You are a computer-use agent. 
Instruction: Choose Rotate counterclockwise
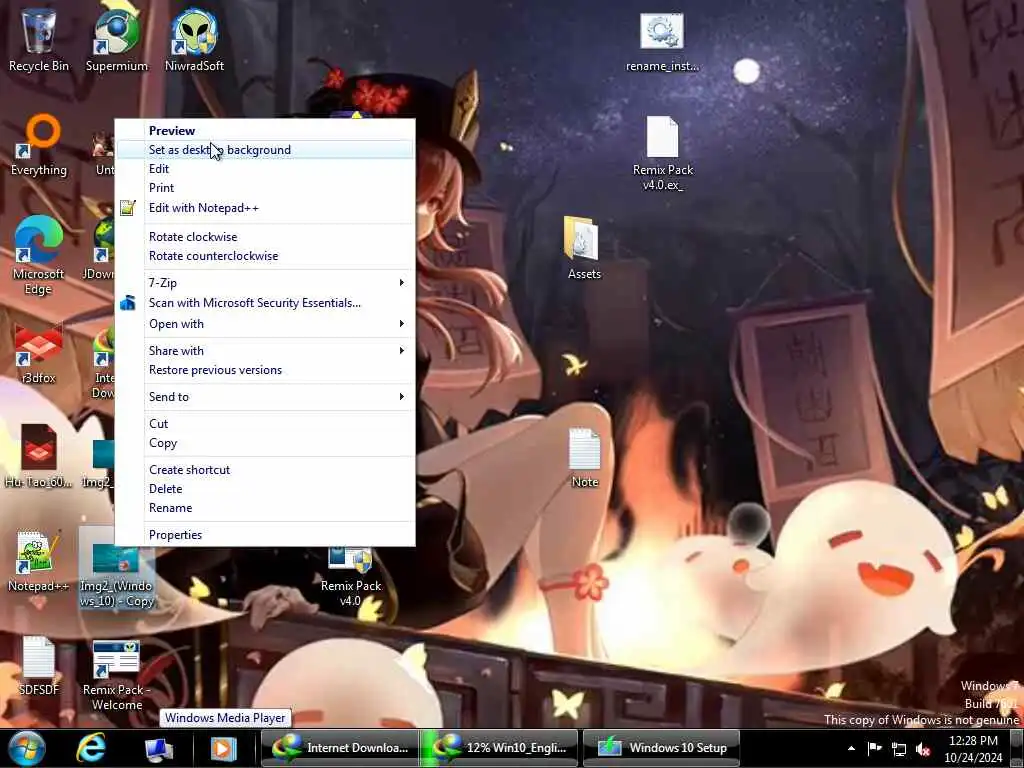pos(265,255)
